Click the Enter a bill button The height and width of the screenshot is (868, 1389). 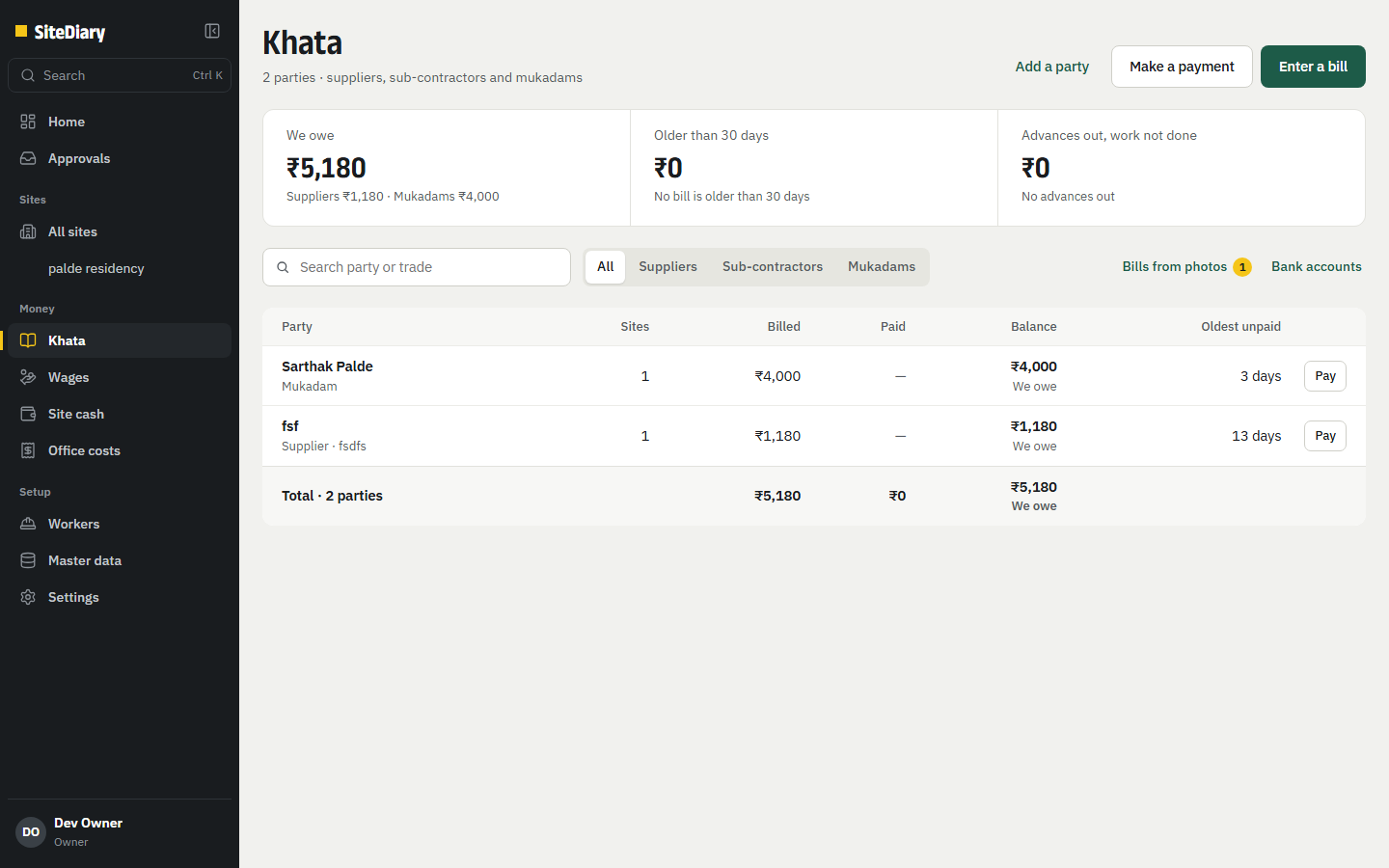[1313, 67]
